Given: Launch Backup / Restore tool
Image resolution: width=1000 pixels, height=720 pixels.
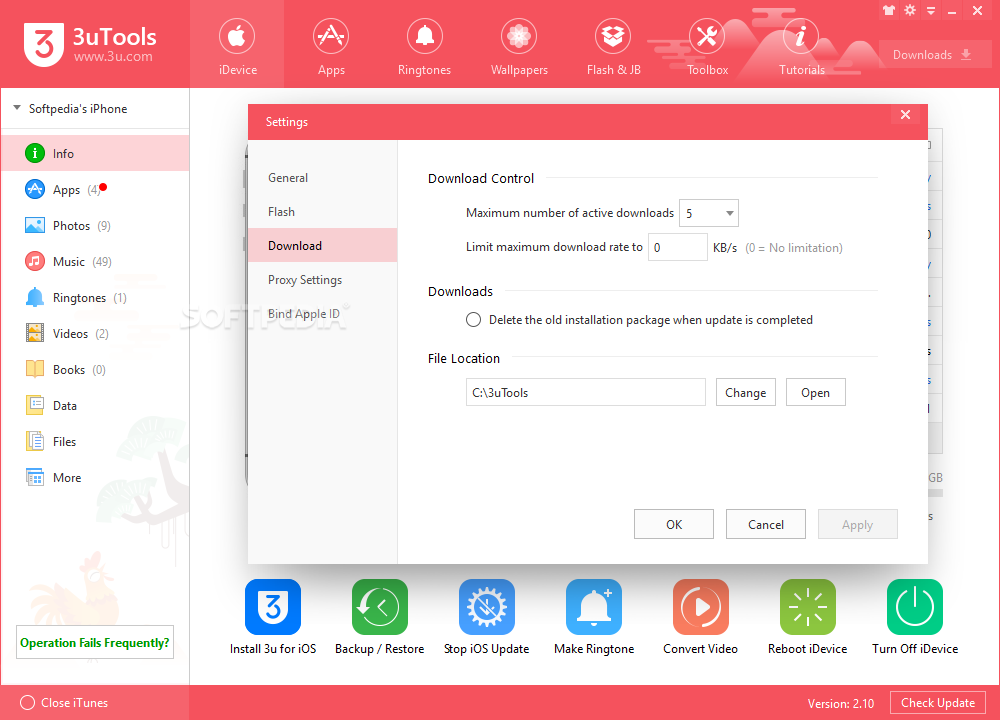Looking at the screenshot, I should pyautogui.click(x=379, y=617).
